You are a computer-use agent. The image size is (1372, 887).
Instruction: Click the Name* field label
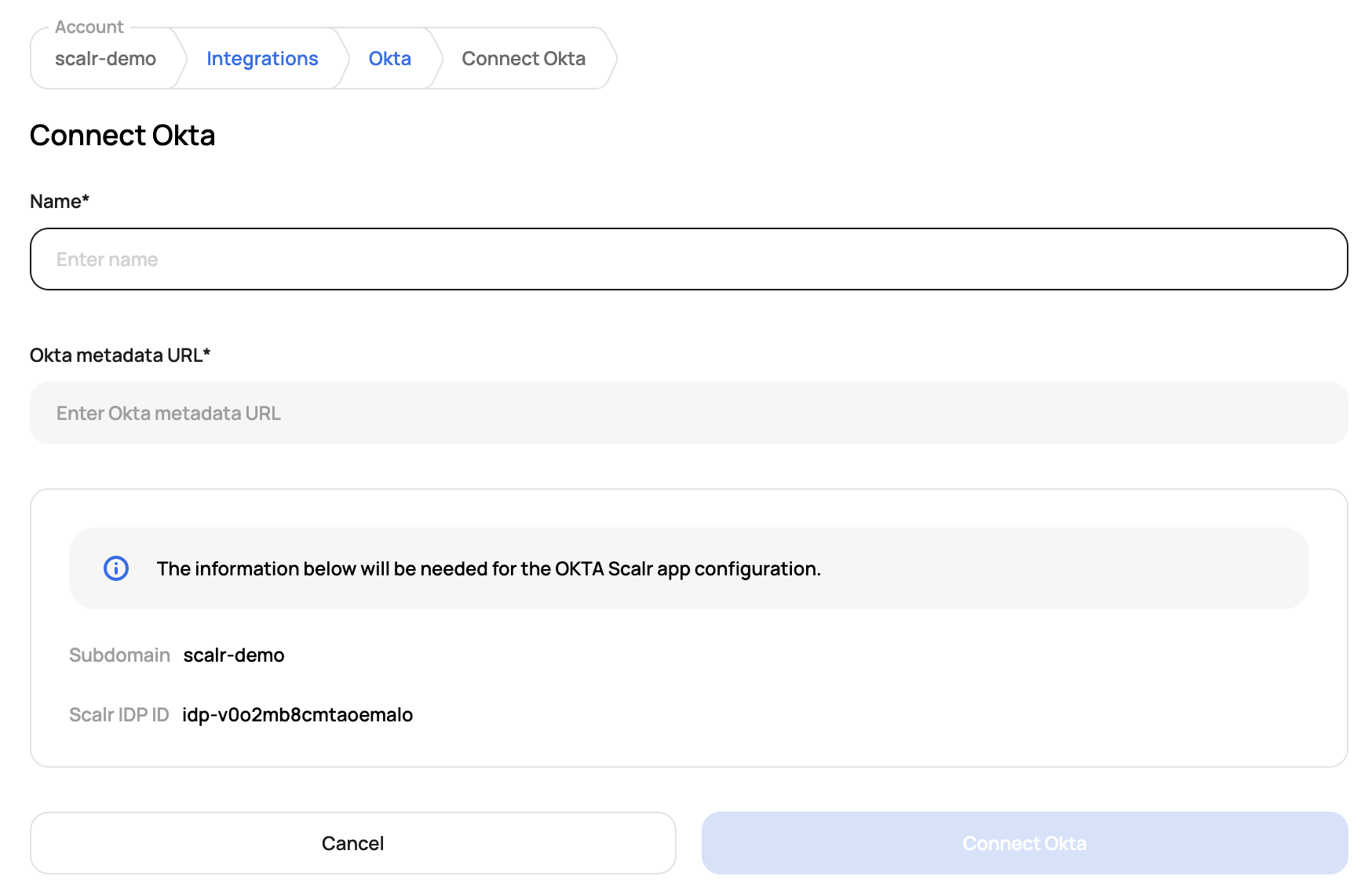tap(60, 201)
